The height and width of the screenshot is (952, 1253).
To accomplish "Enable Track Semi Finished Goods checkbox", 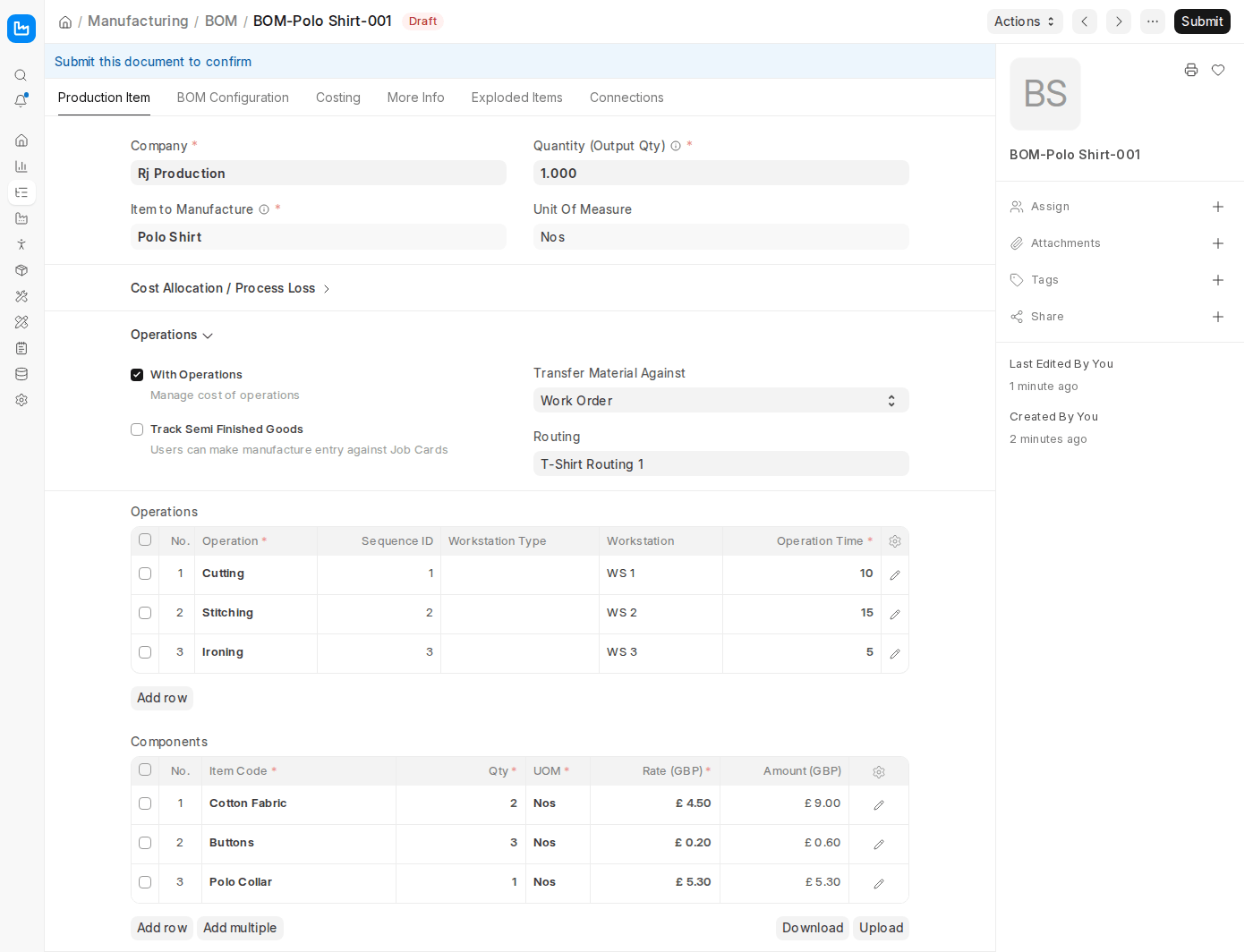I will tap(137, 429).
